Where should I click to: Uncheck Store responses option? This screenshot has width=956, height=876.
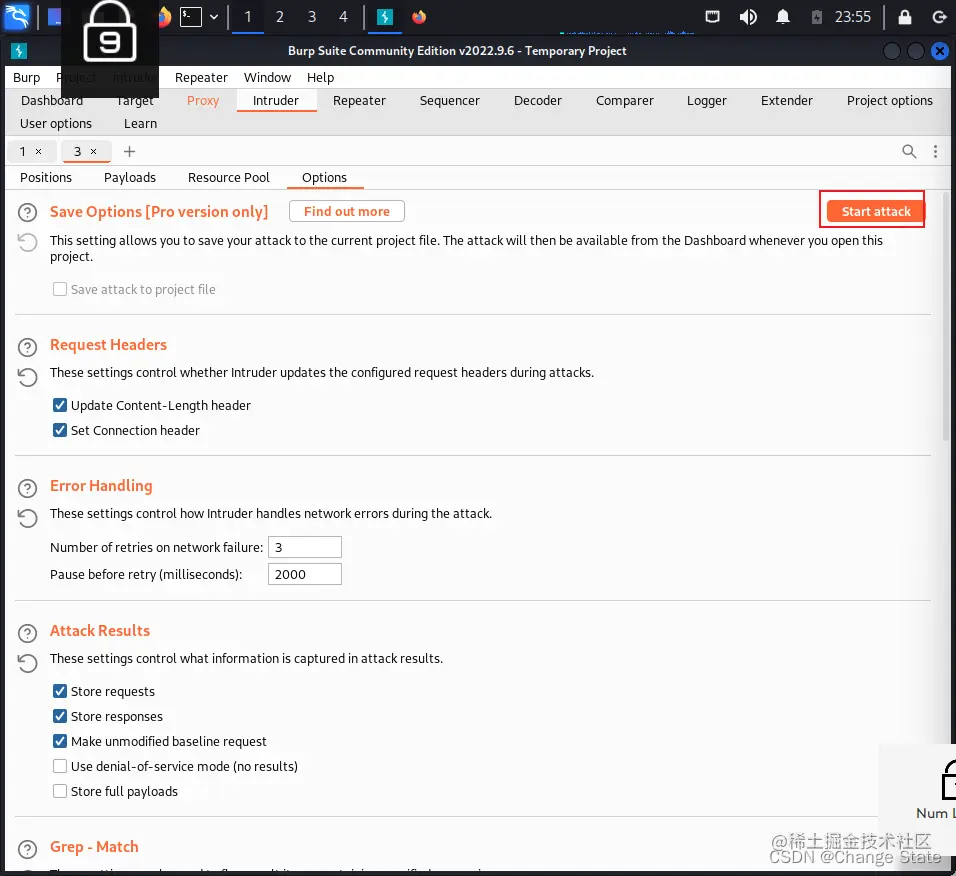coord(60,716)
